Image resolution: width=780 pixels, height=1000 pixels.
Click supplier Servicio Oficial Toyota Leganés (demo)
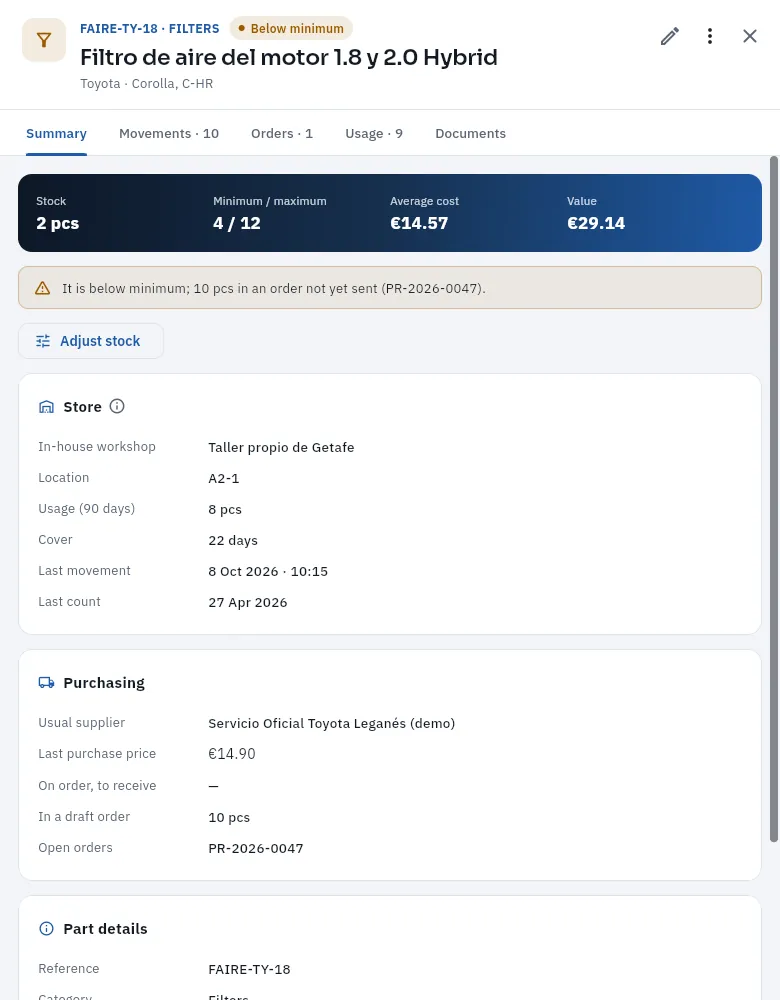coord(332,723)
